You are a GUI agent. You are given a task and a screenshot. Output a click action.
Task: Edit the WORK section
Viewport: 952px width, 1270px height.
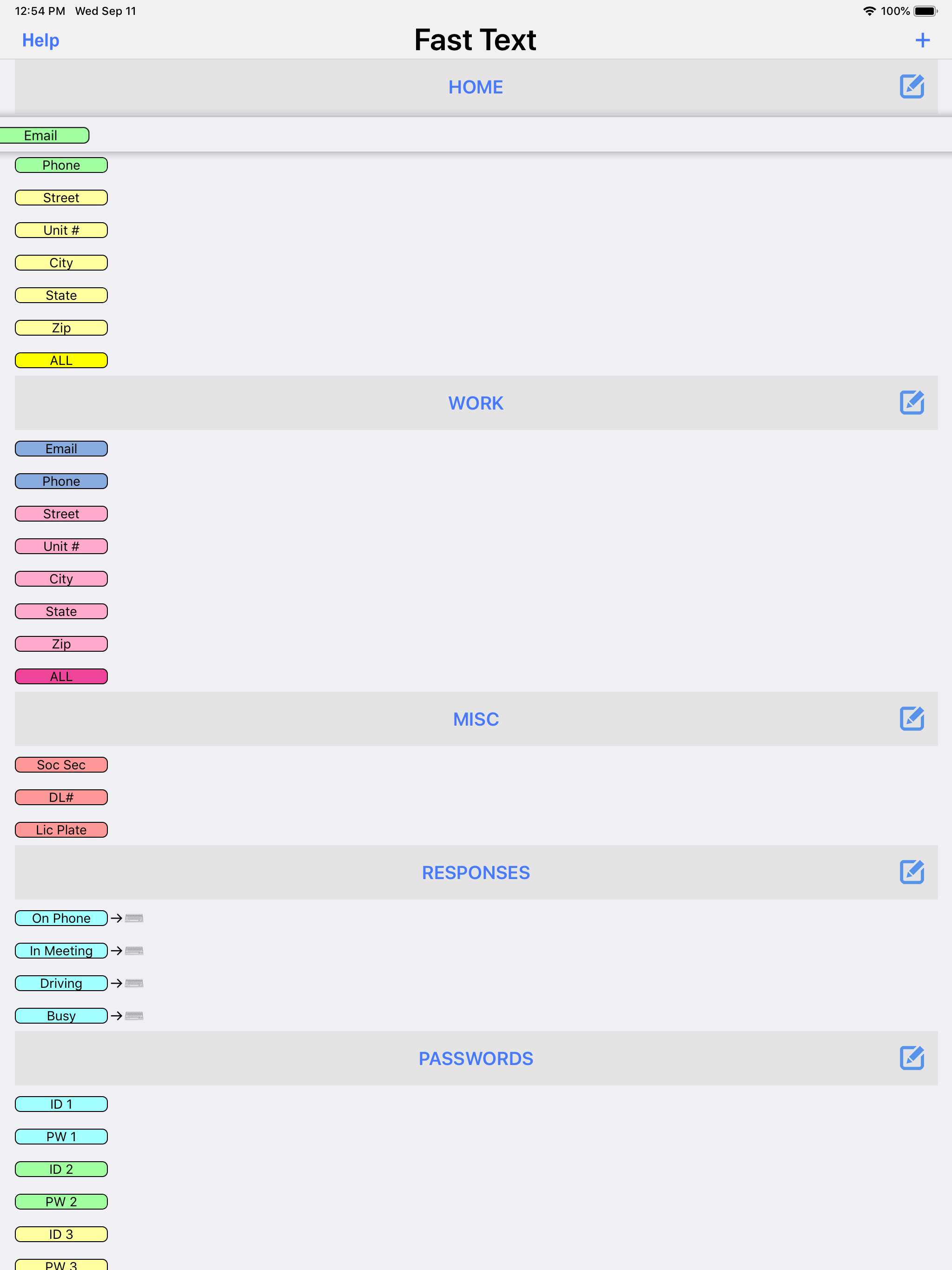click(912, 403)
